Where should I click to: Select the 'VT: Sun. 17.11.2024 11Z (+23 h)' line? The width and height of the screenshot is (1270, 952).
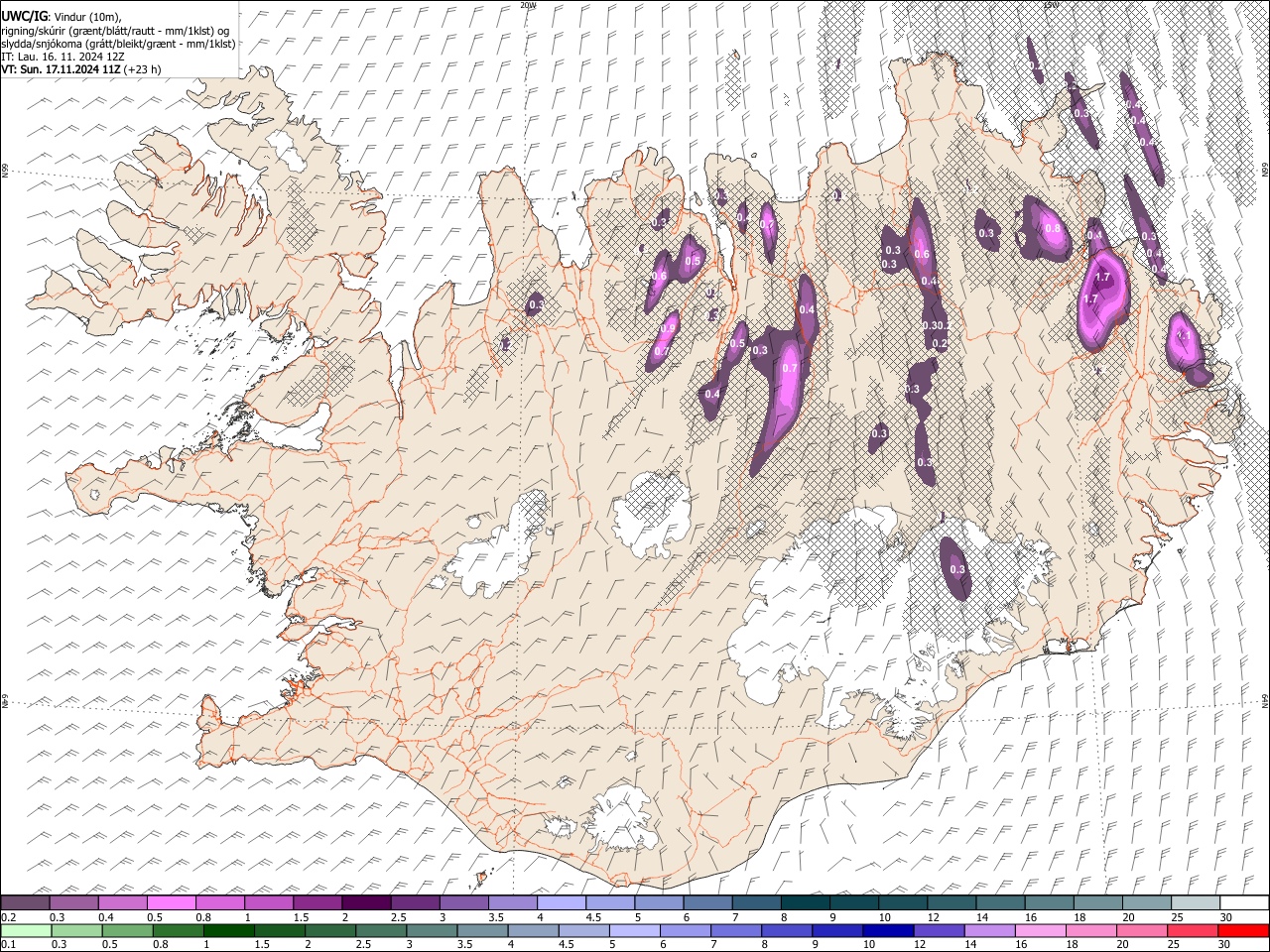click(81, 69)
